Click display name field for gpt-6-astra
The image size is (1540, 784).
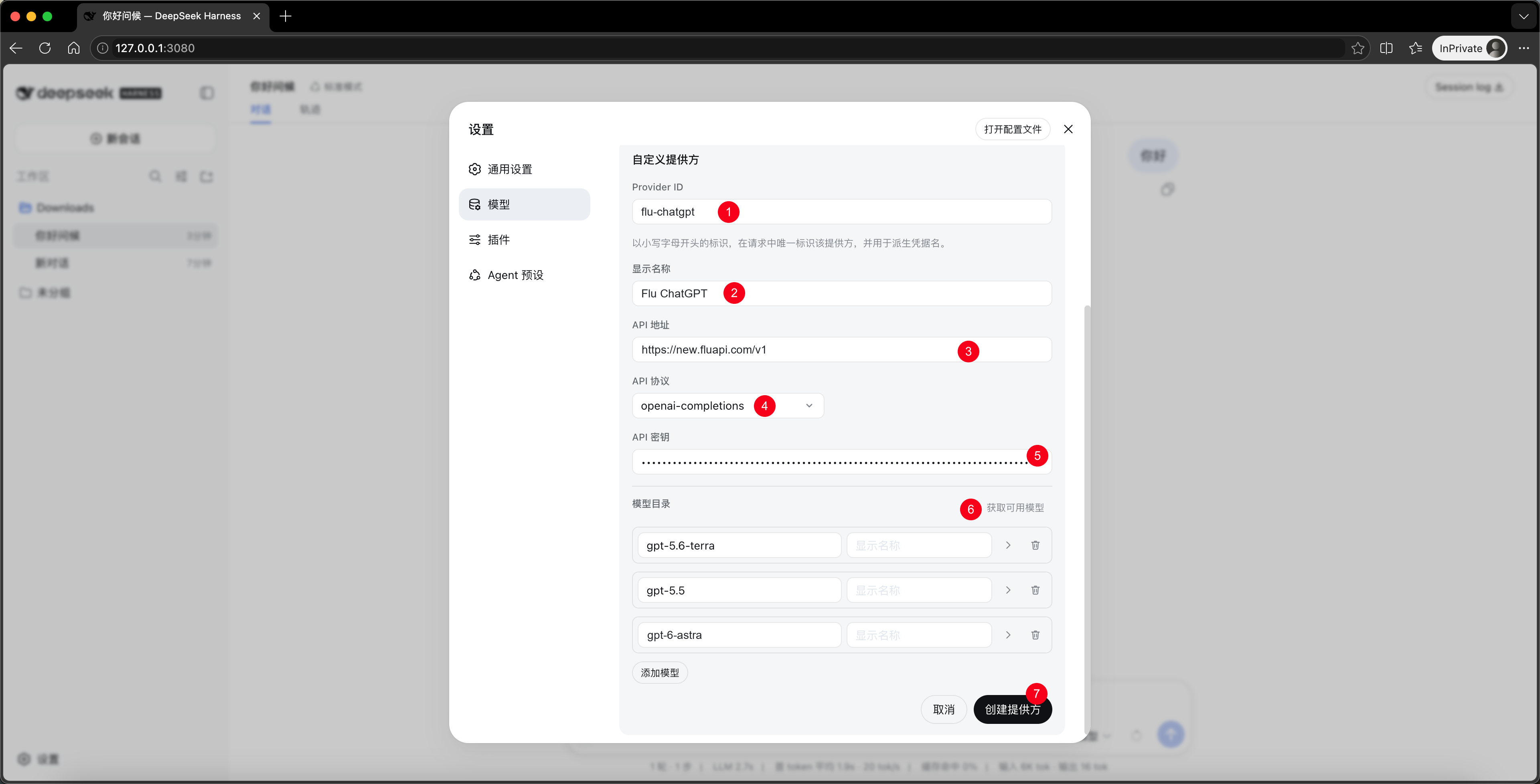tap(919, 634)
